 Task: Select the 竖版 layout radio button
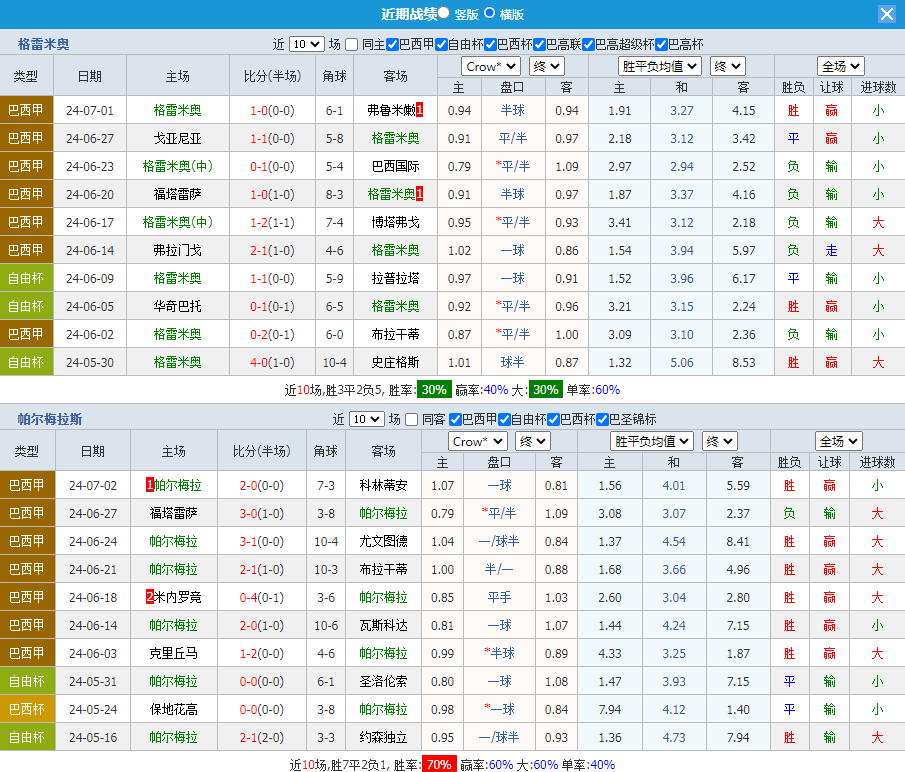(444, 13)
